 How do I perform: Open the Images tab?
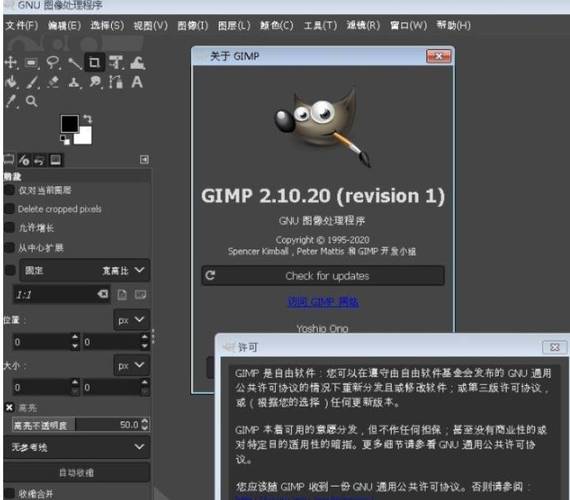[56, 160]
